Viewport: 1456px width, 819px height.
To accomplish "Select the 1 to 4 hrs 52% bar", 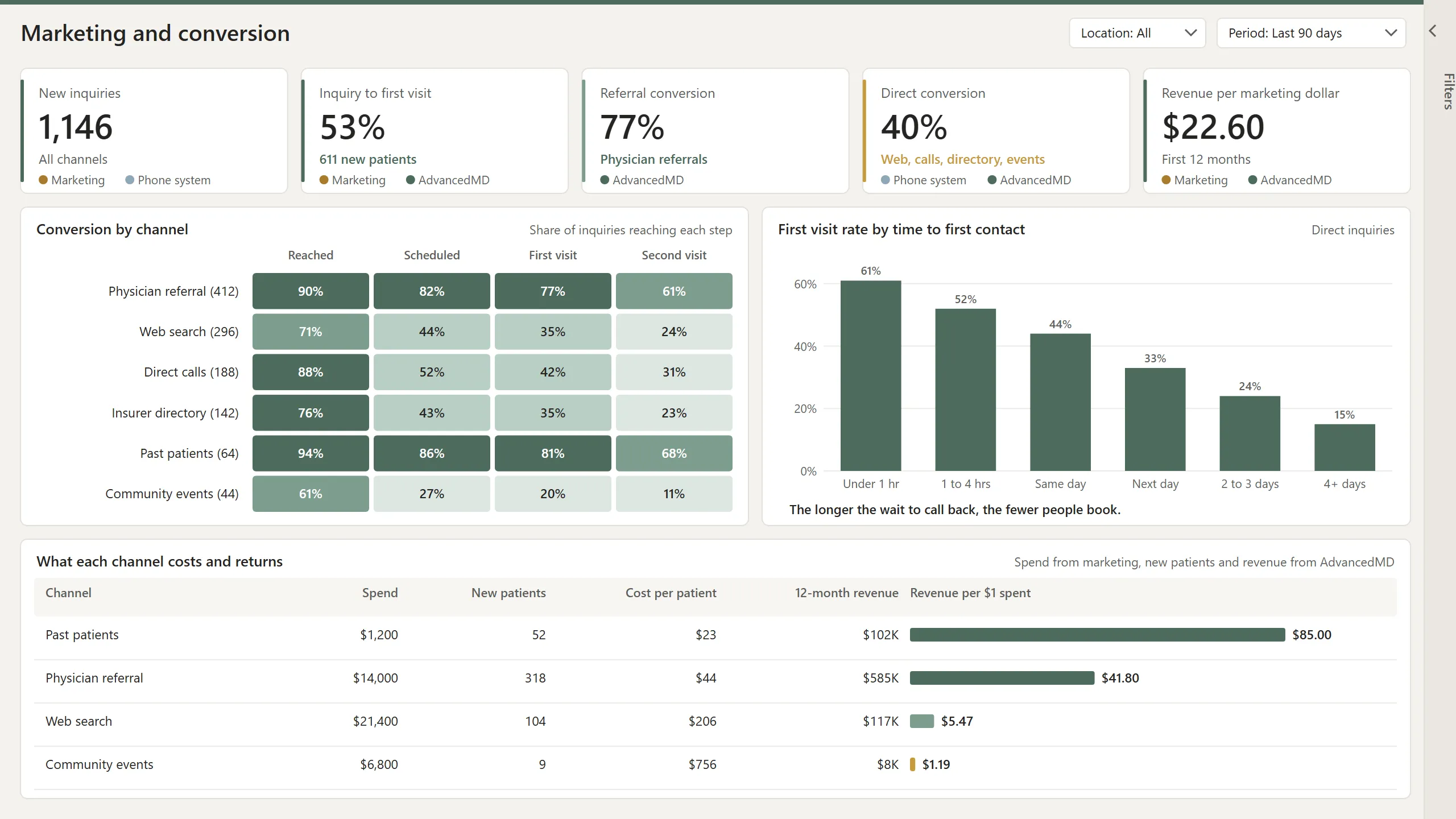I will [966, 390].
